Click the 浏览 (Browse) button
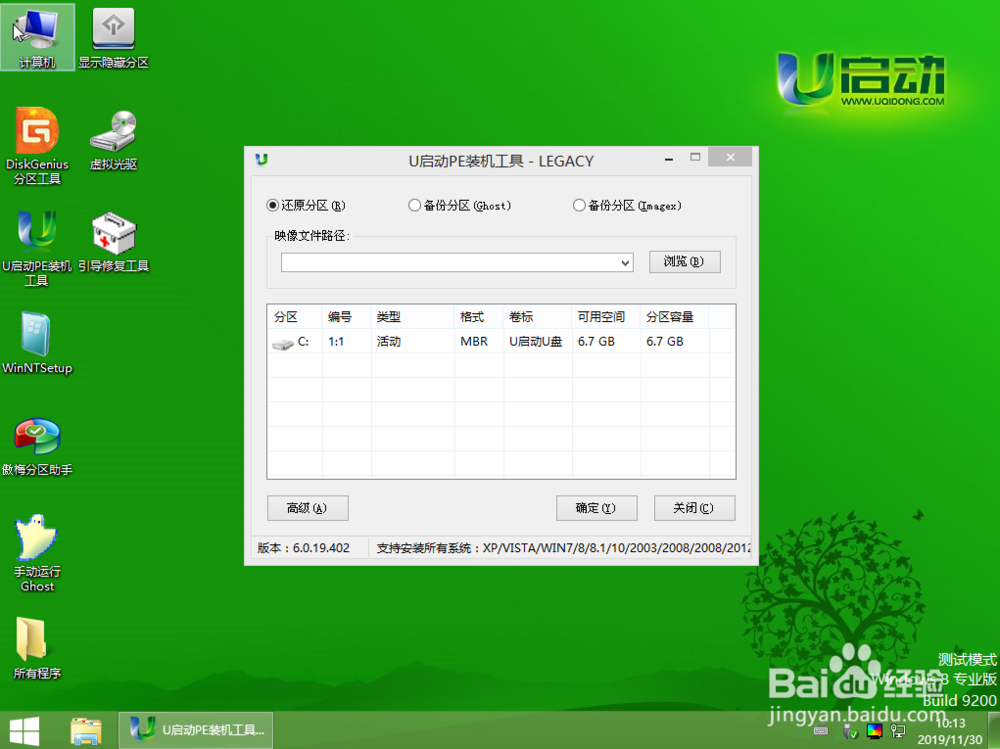The image size is (1000, 749). pyautogui.click(x=685, y=261)
